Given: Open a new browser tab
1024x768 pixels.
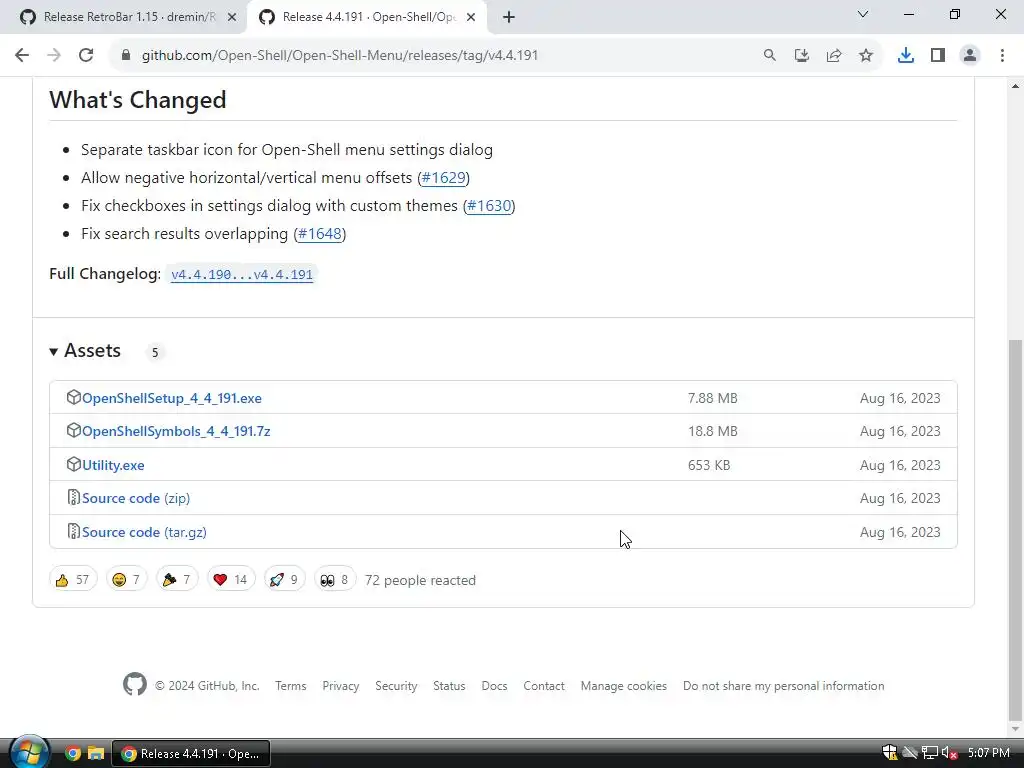Looking at the screenshot, I should [509, 17].
